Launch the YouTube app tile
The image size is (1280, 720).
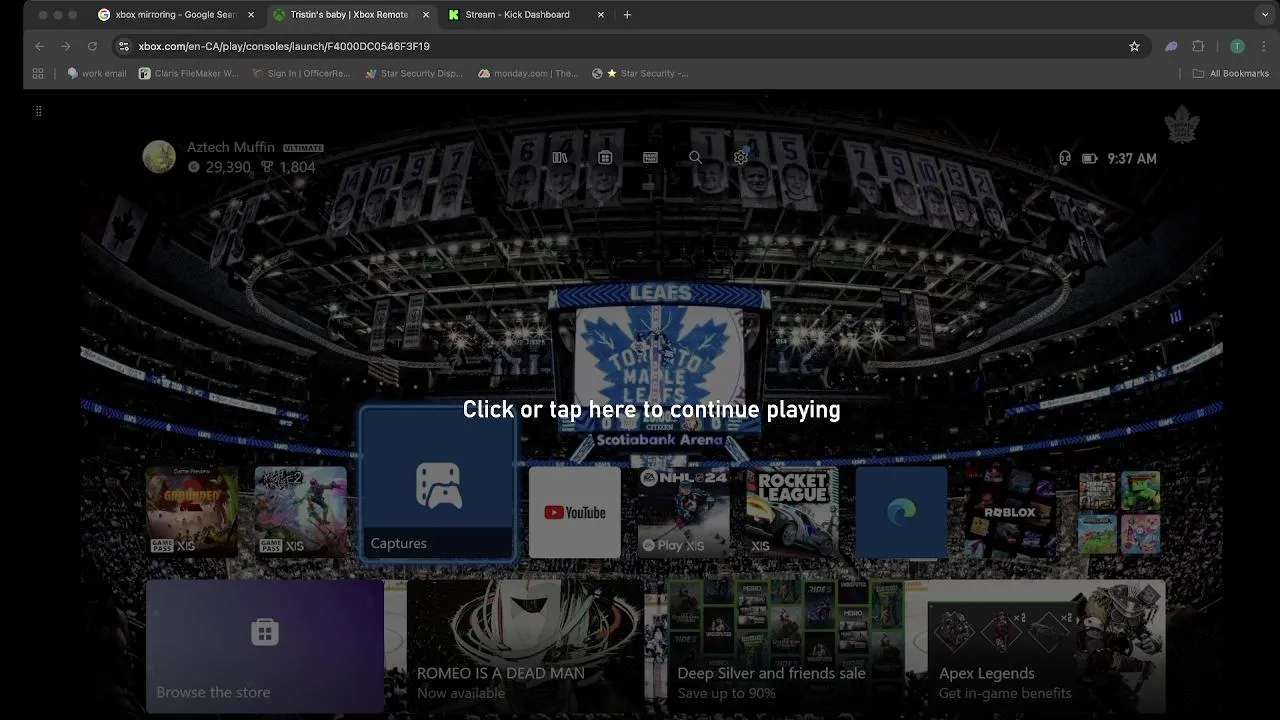click(x=574, y=512)
